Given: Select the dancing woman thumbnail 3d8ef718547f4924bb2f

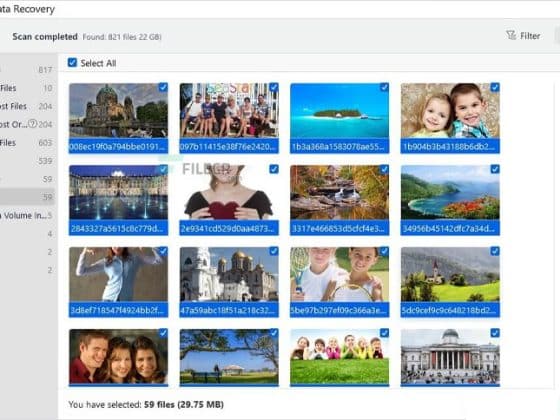Looking at the screenshot, I should (118, 274).
